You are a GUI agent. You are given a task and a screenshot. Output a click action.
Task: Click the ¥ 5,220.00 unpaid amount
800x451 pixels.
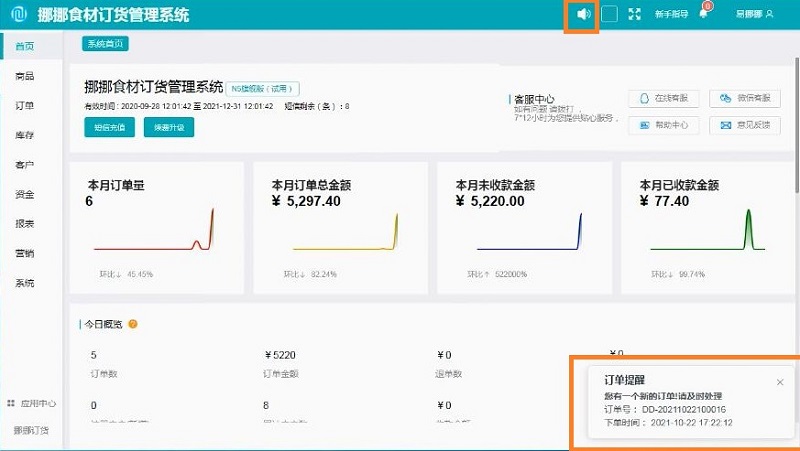coord(490,202)
